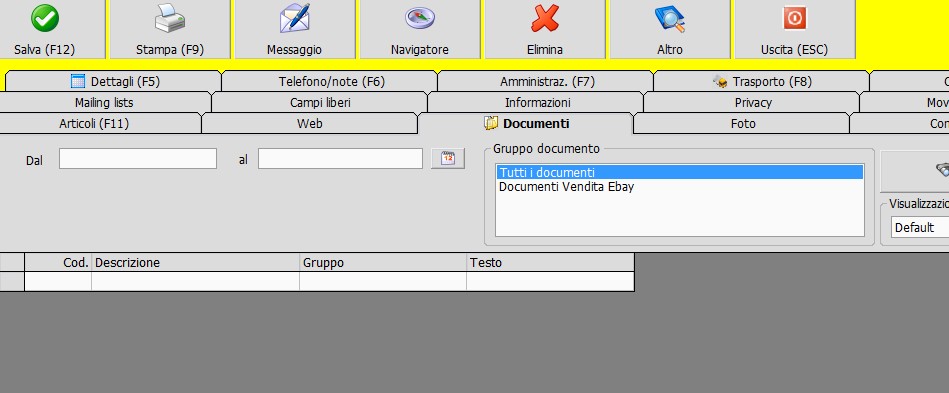Viewport: 949px width, 393px height.
Task: Select Tutti i documenti in list
Action: (x=680, y=173)
